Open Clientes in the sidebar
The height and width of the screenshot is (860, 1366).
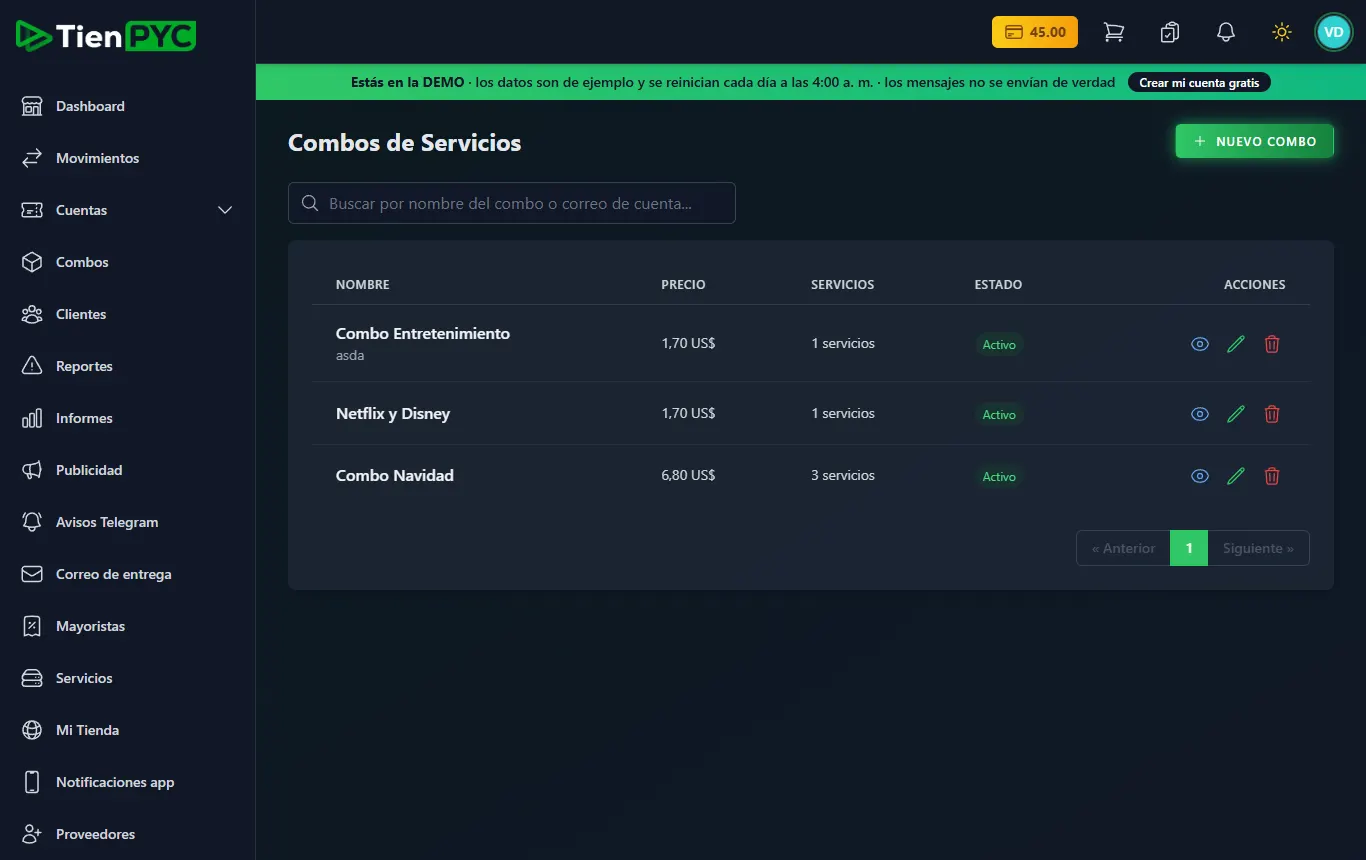(x=128, y=314)
